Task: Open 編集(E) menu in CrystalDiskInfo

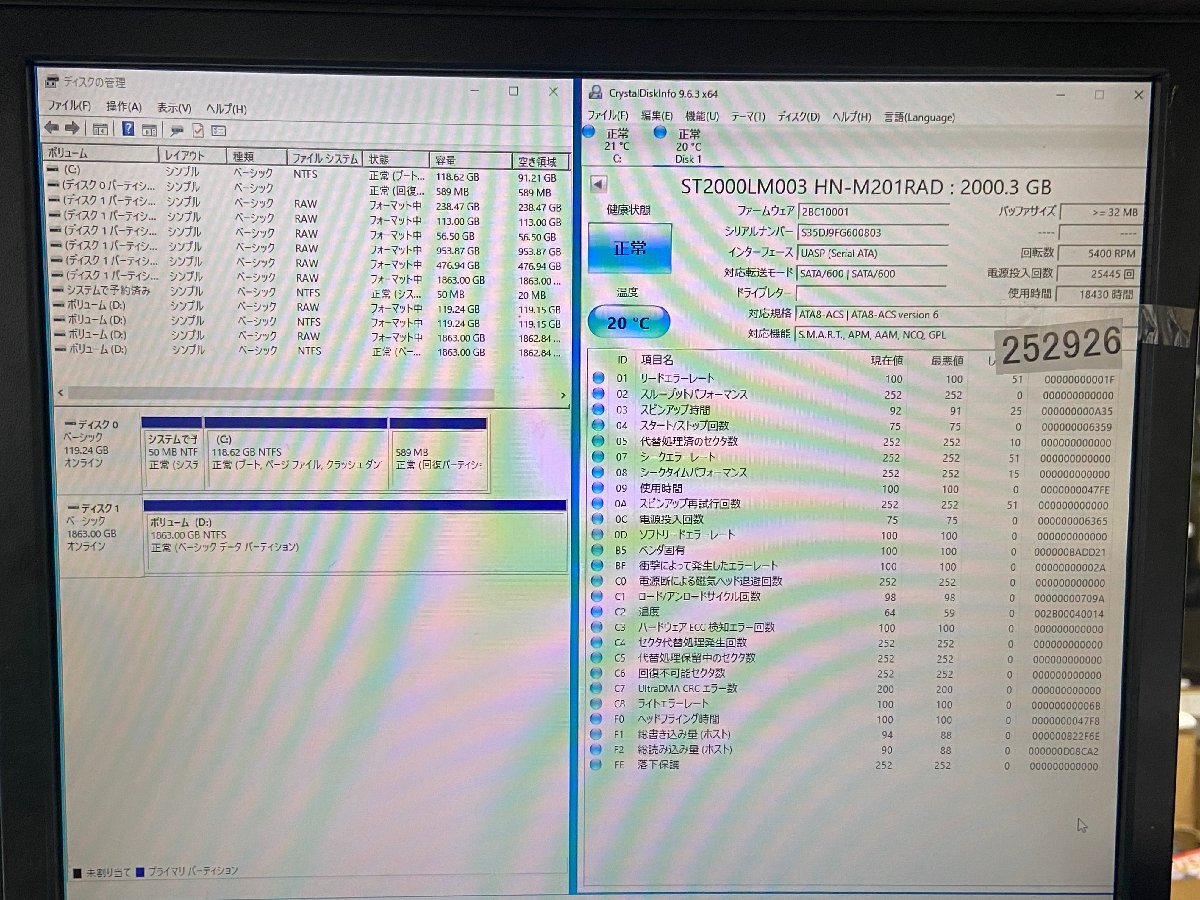Action: click(x=657, y=116)
